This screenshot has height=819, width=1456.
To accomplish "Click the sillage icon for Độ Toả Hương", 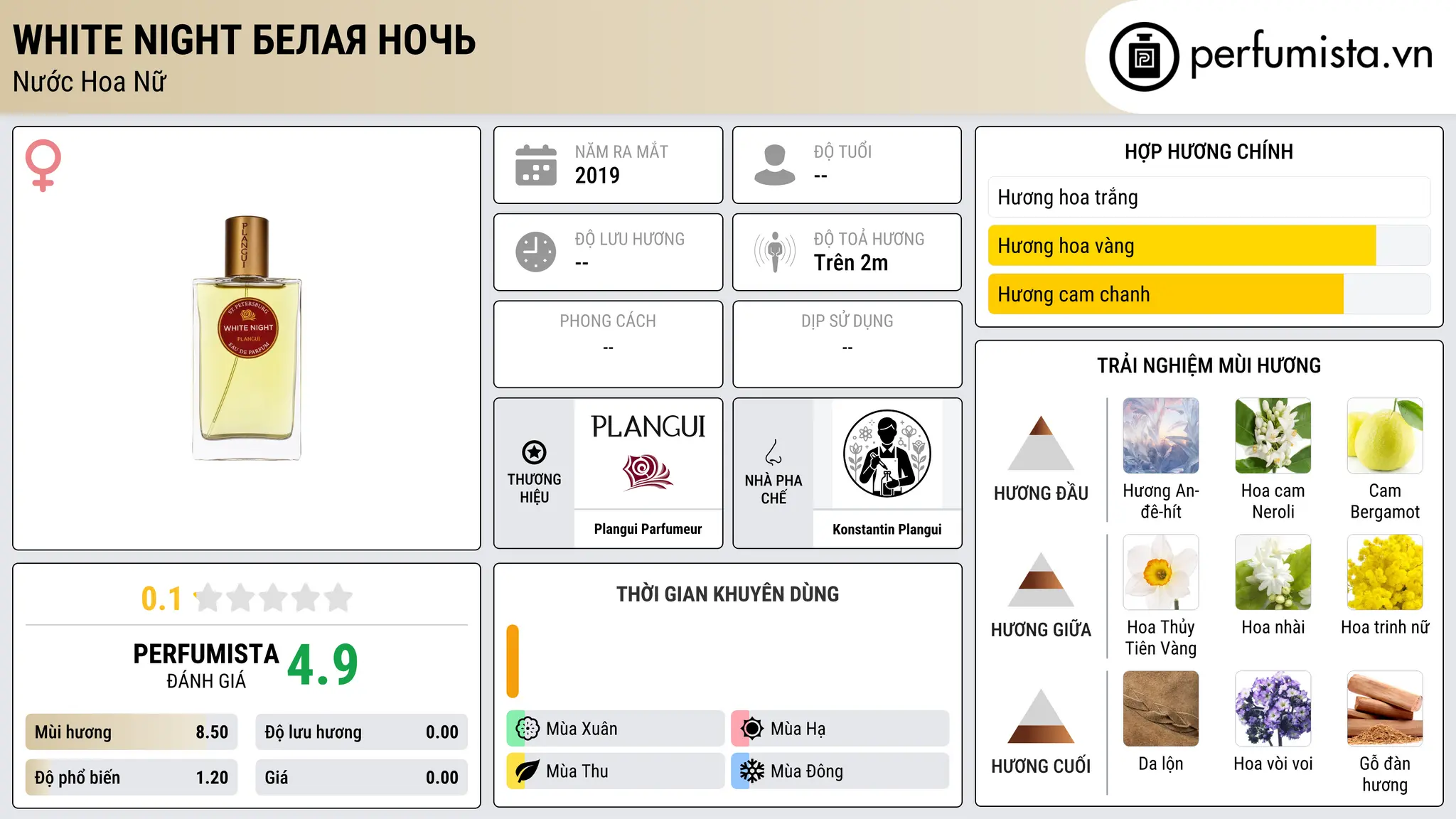I will pos(775,252).
